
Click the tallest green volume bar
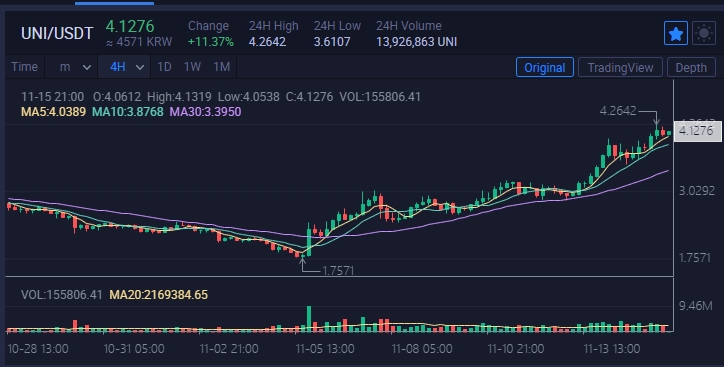pyautogui.click(x=309, y=319)
